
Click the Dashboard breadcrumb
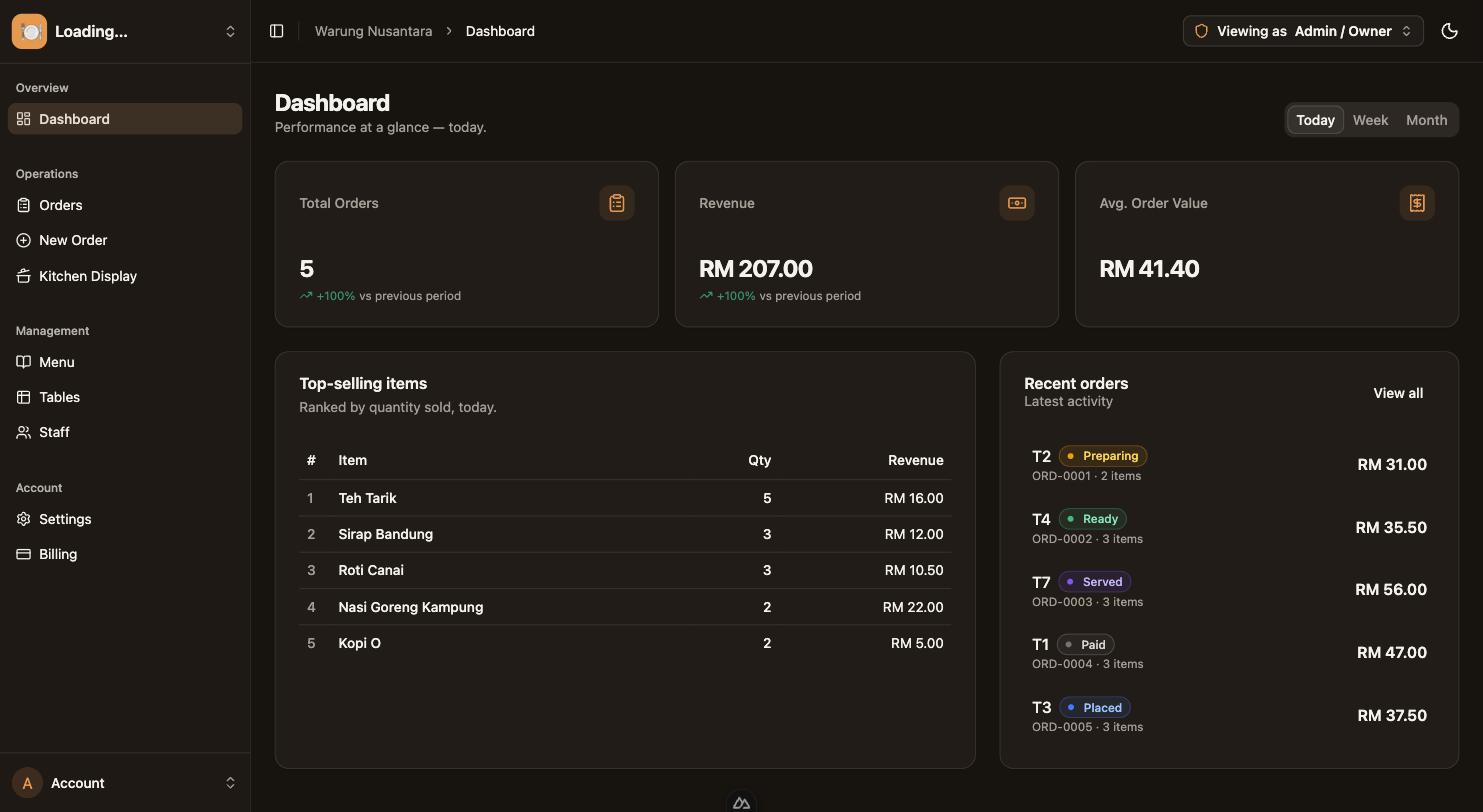coord(500,31)
